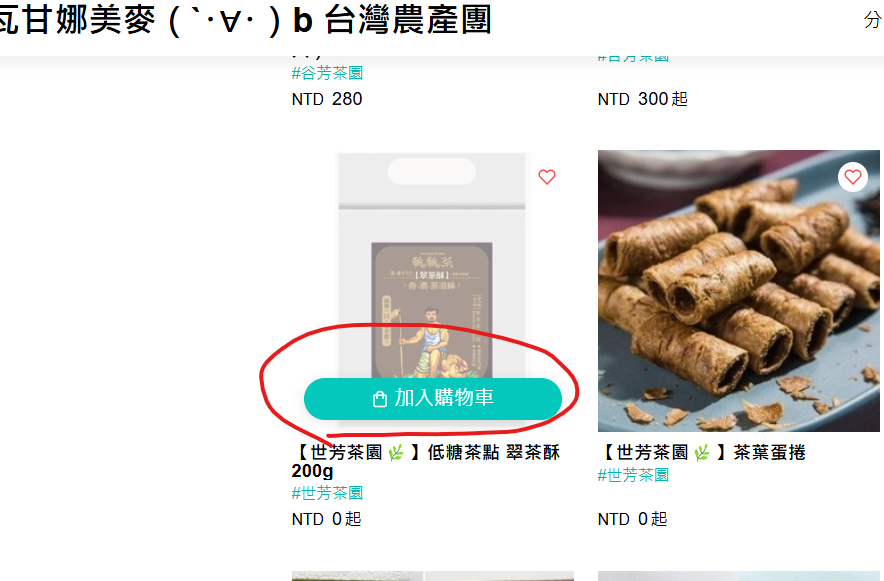The image size is (884, 581).
Task: Open the 茶葉蛋捲 egg roll photo
Action: pos(739,291)
